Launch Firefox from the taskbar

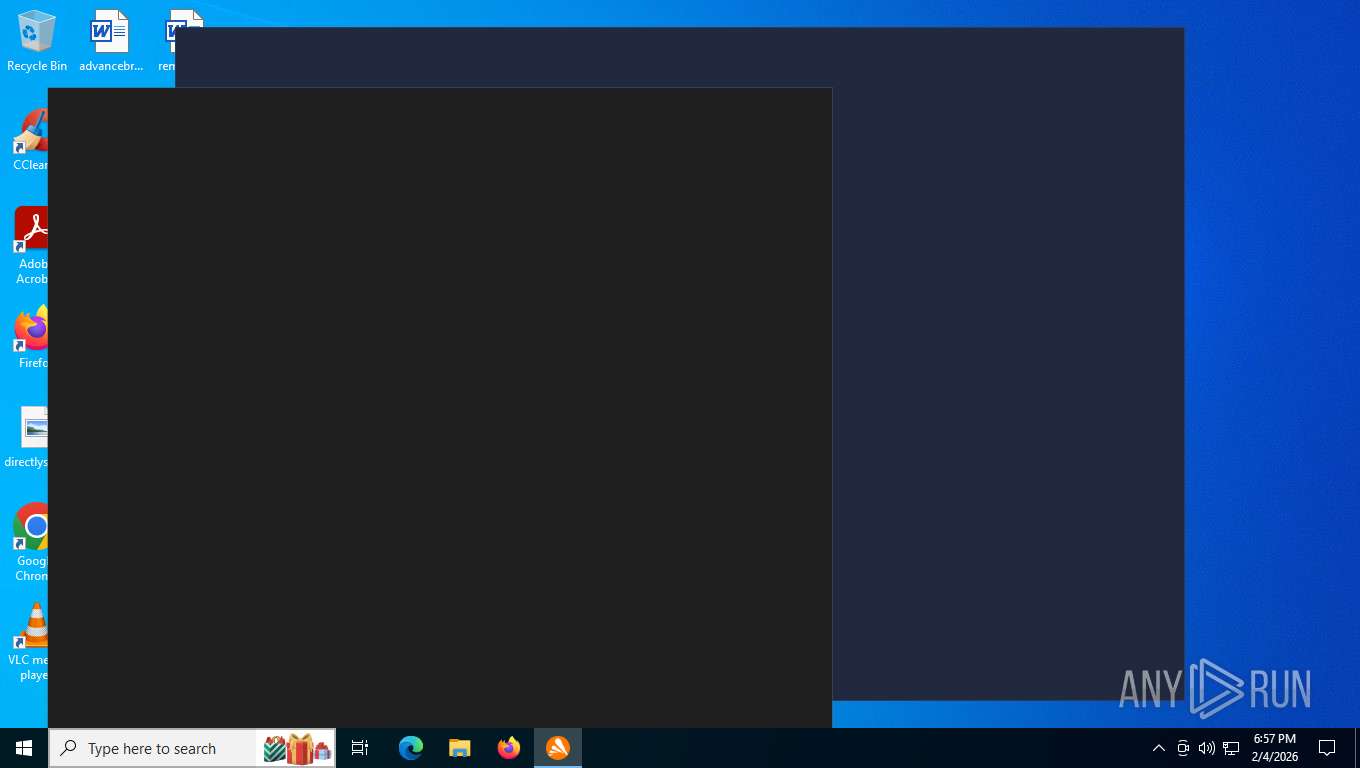(x=508, y=748)
